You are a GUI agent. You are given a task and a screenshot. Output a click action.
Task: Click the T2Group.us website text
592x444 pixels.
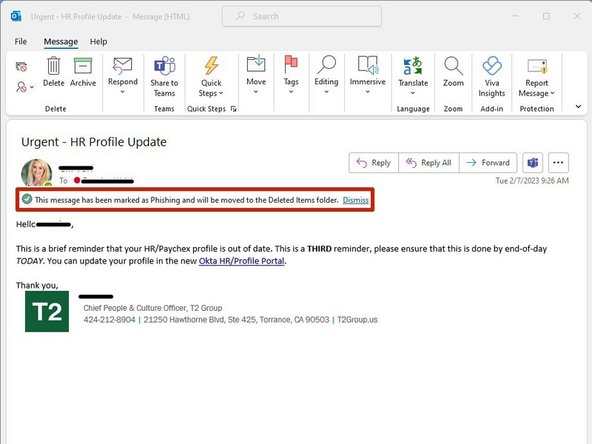coord(357,320)
